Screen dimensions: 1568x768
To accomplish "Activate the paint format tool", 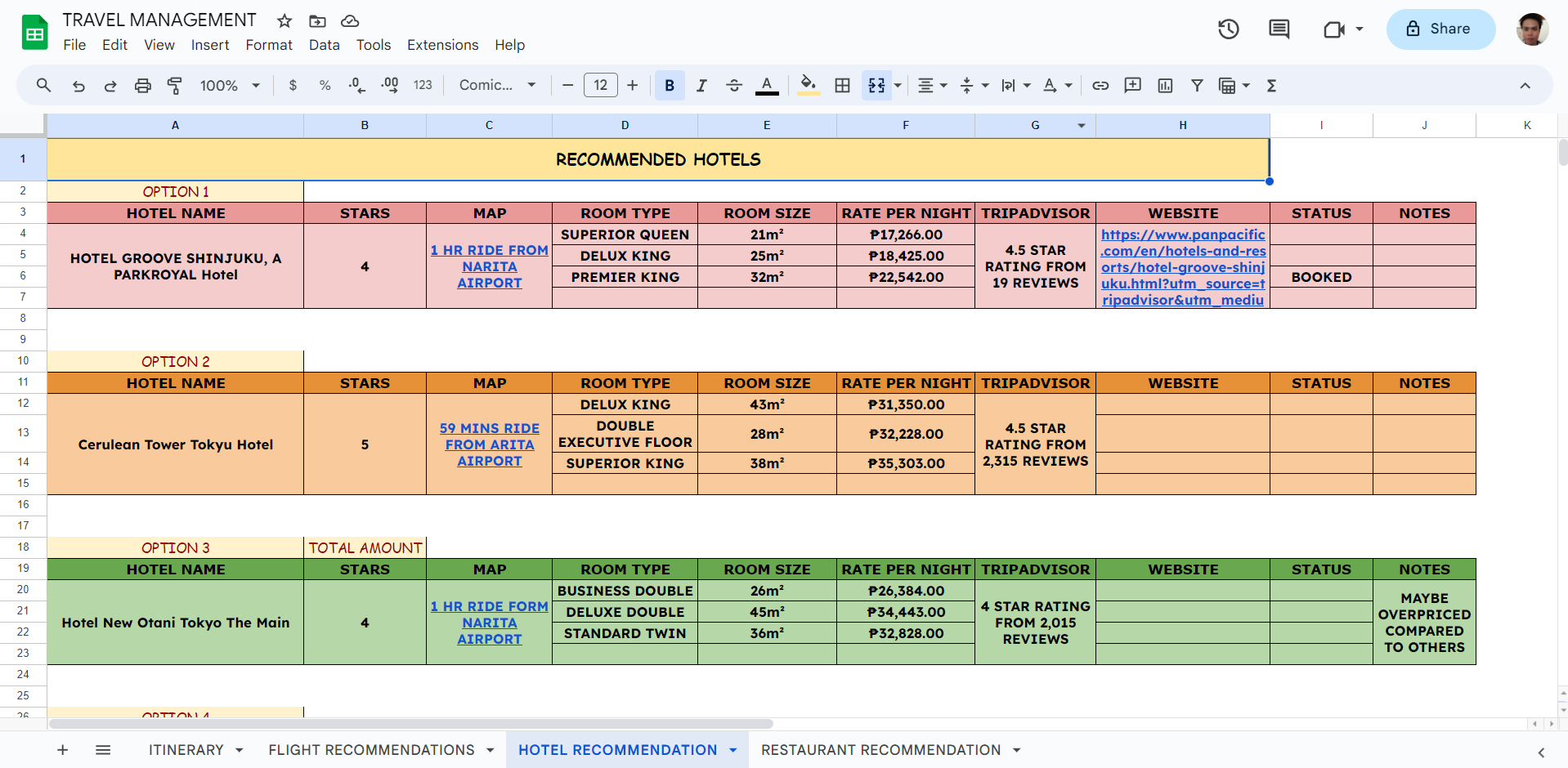I will pos(175,85).
